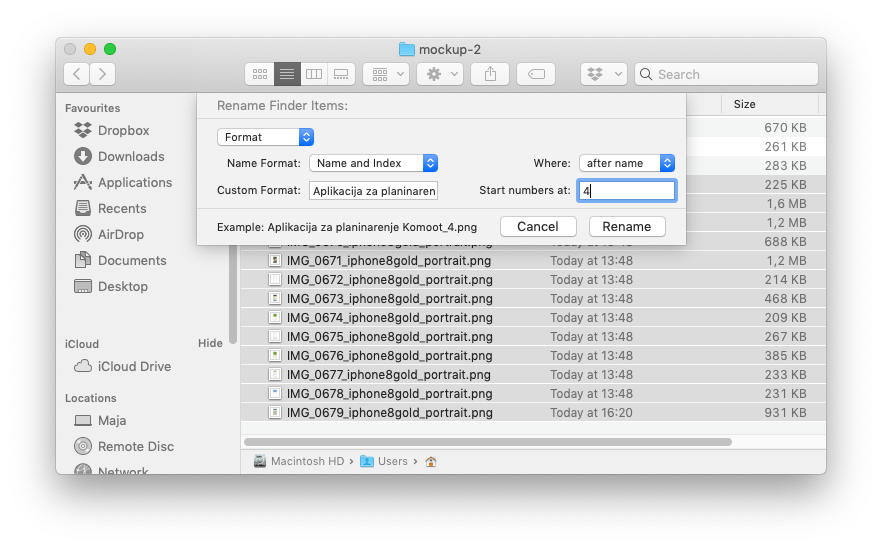Click the Share toolbar icon

490,74
